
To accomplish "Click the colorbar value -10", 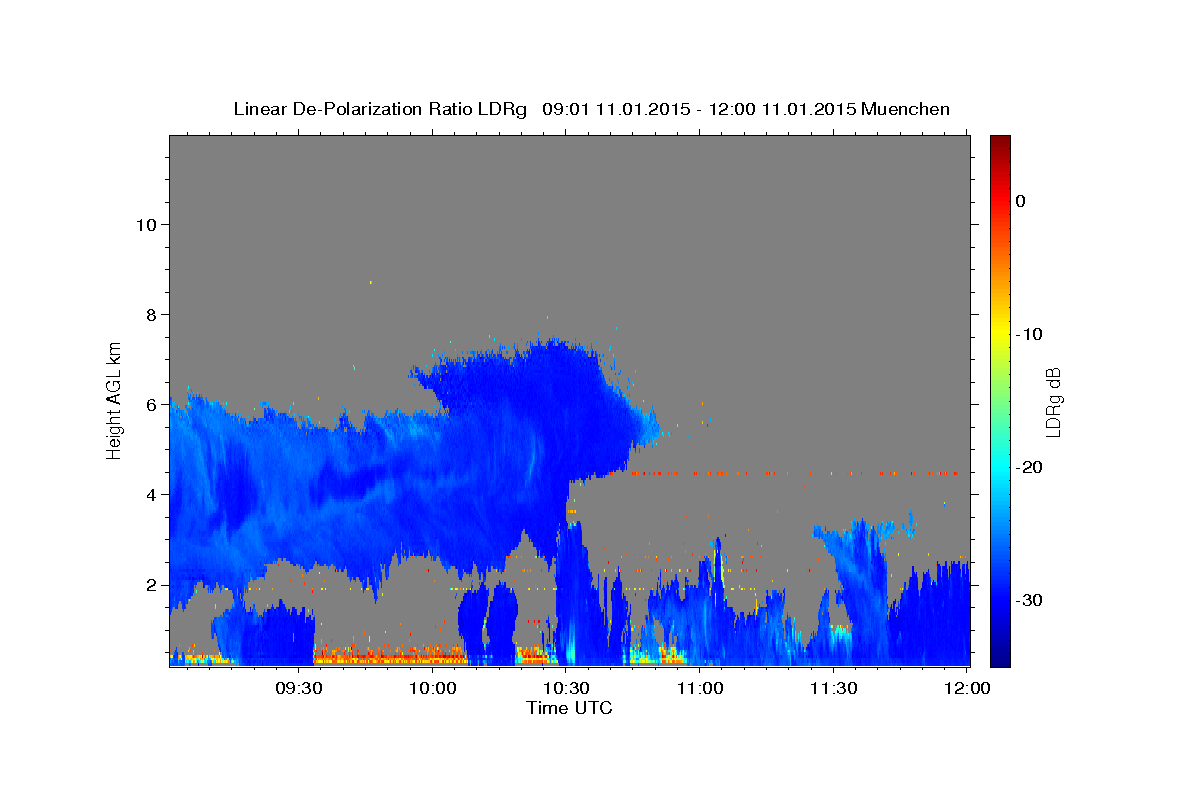I will point(1029,334).
